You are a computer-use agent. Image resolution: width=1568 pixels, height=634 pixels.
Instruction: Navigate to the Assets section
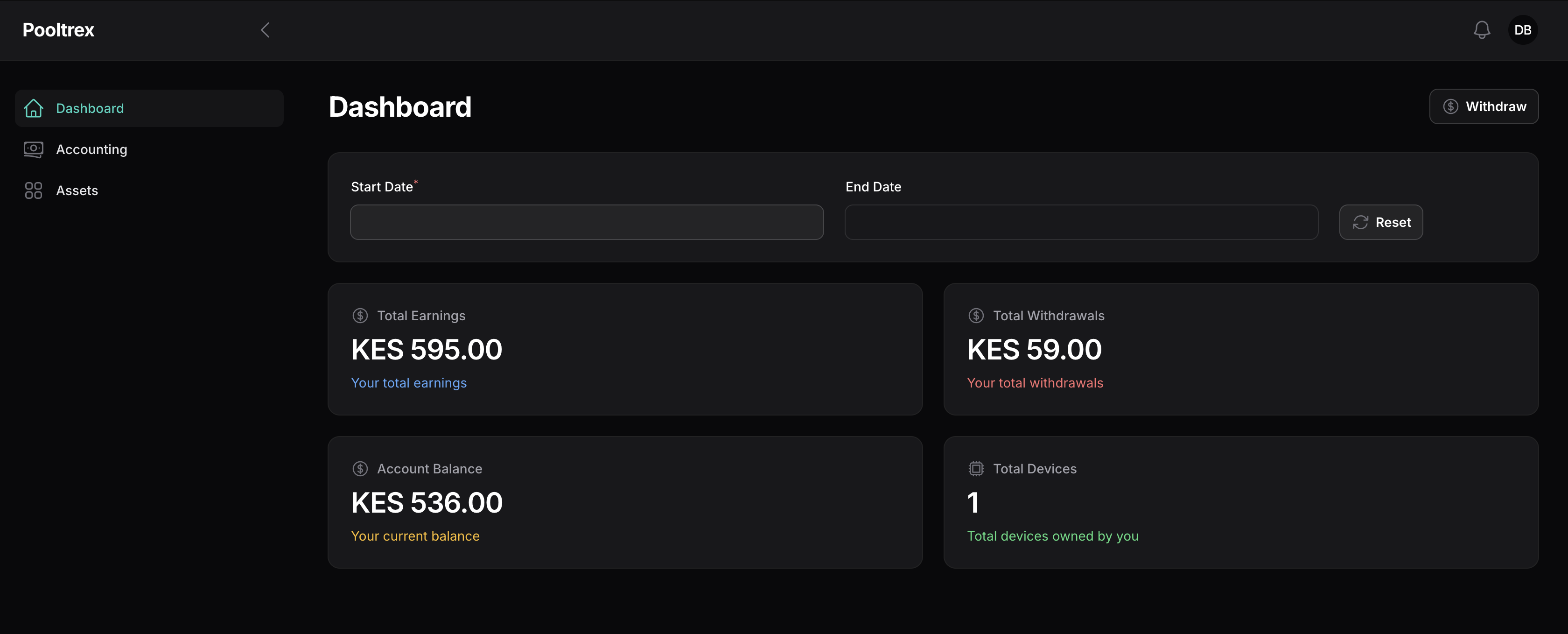click(77, 190)
